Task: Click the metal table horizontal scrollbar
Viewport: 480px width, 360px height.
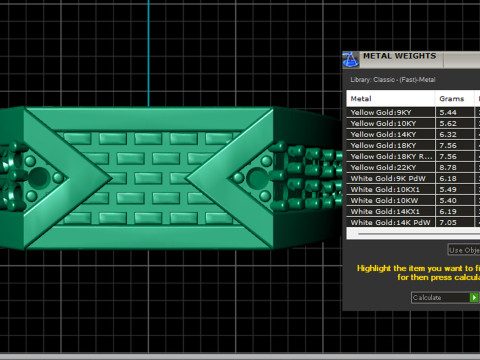Action: [x=413, y=233]
